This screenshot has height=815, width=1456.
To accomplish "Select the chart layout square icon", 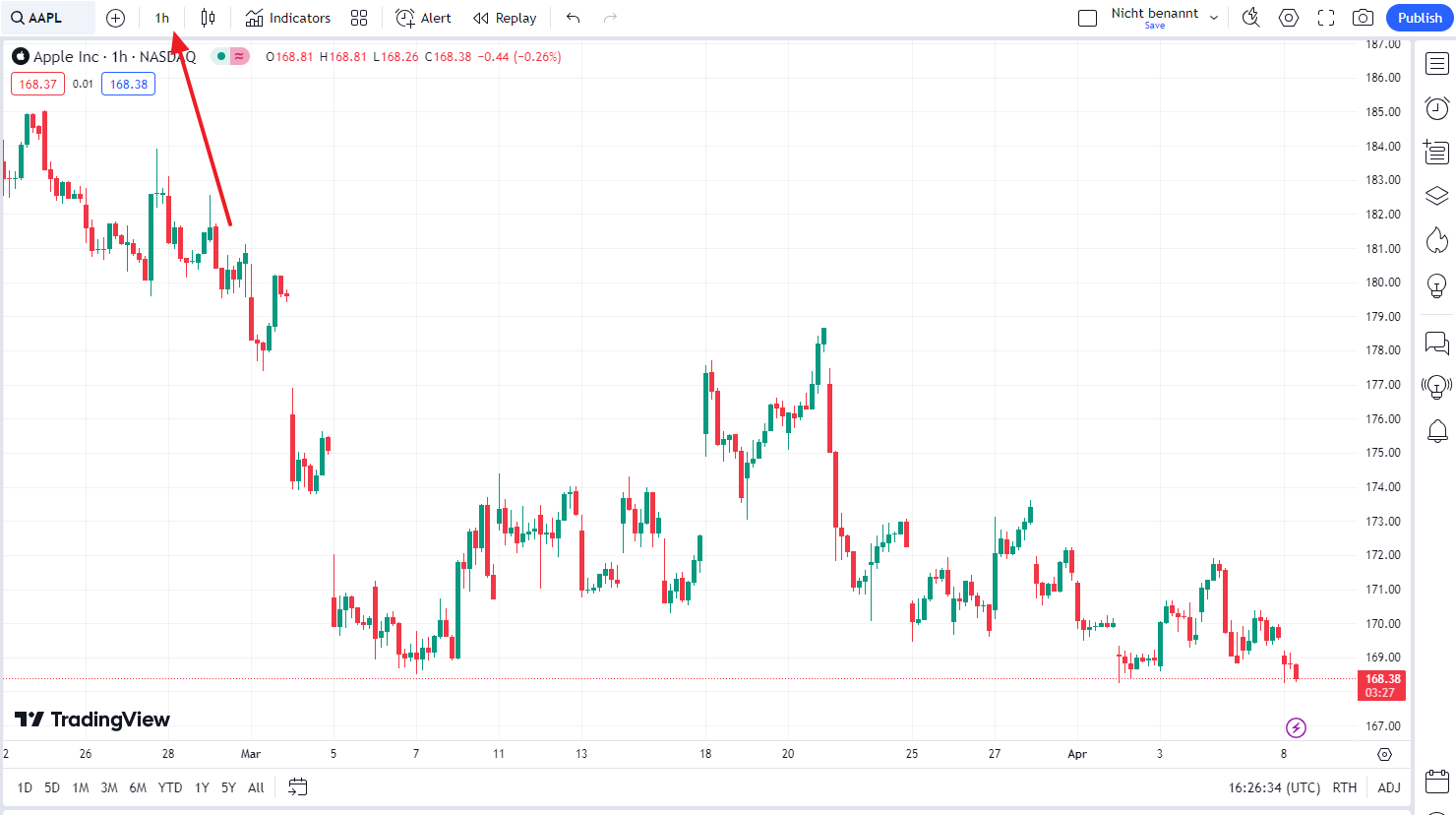I will click(x=1087, y=18).
